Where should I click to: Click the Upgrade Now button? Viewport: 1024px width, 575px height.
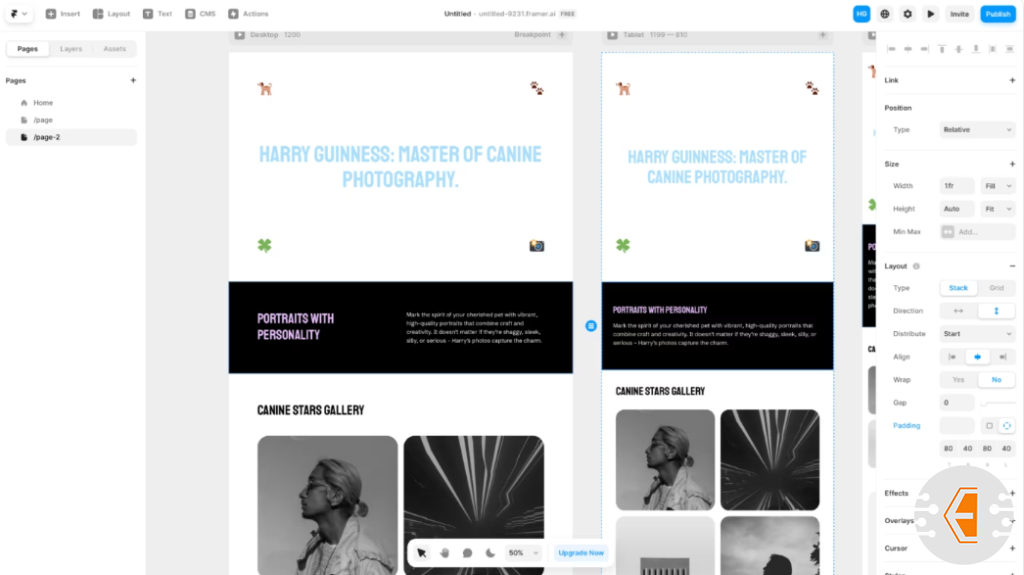click(x=581, y=552)
